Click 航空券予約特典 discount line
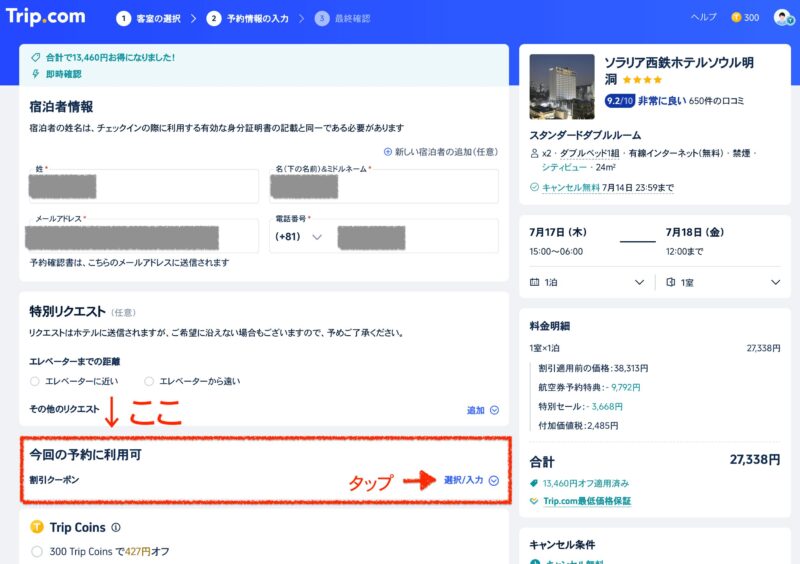This screenshot has width=800, height=564. [589, 387]
